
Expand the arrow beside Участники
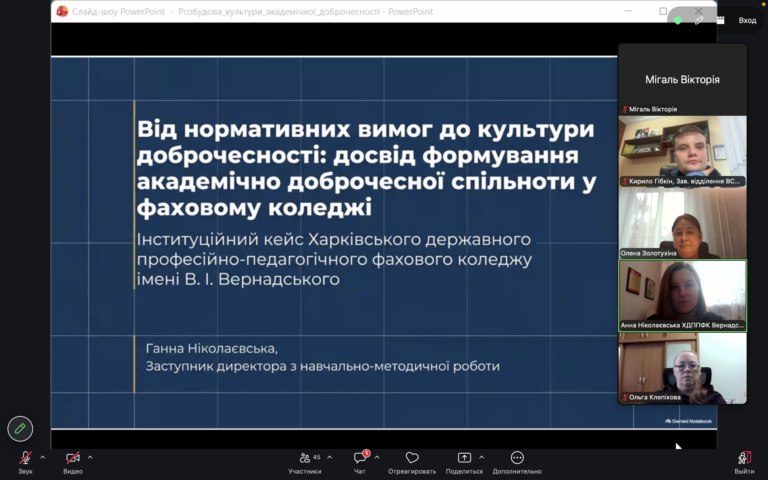point(330,457)
